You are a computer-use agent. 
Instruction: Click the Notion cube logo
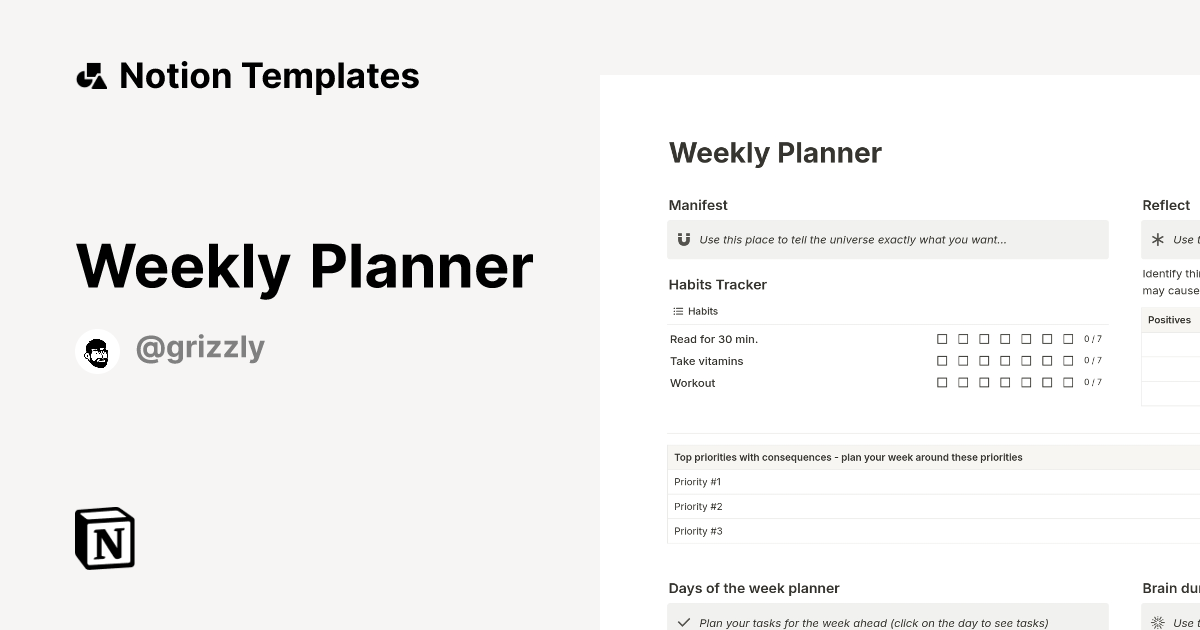click(x=105, y=538)
